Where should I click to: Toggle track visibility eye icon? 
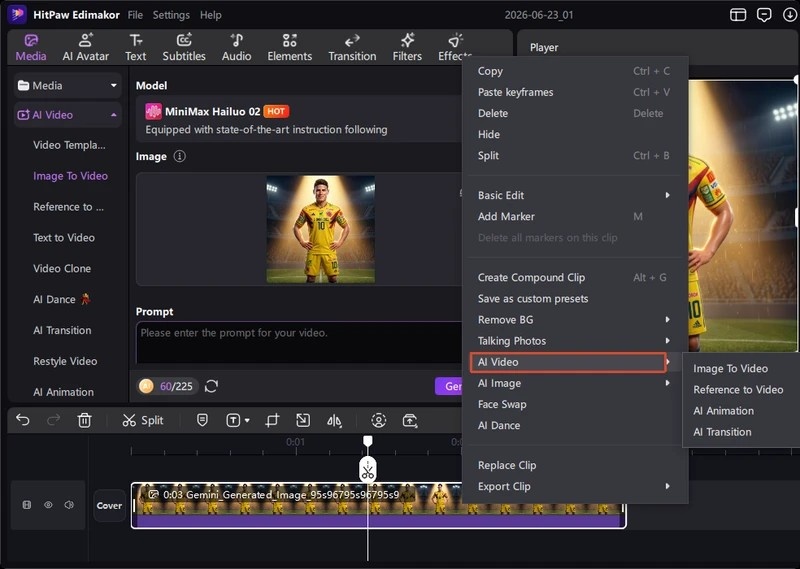point(48,505)
